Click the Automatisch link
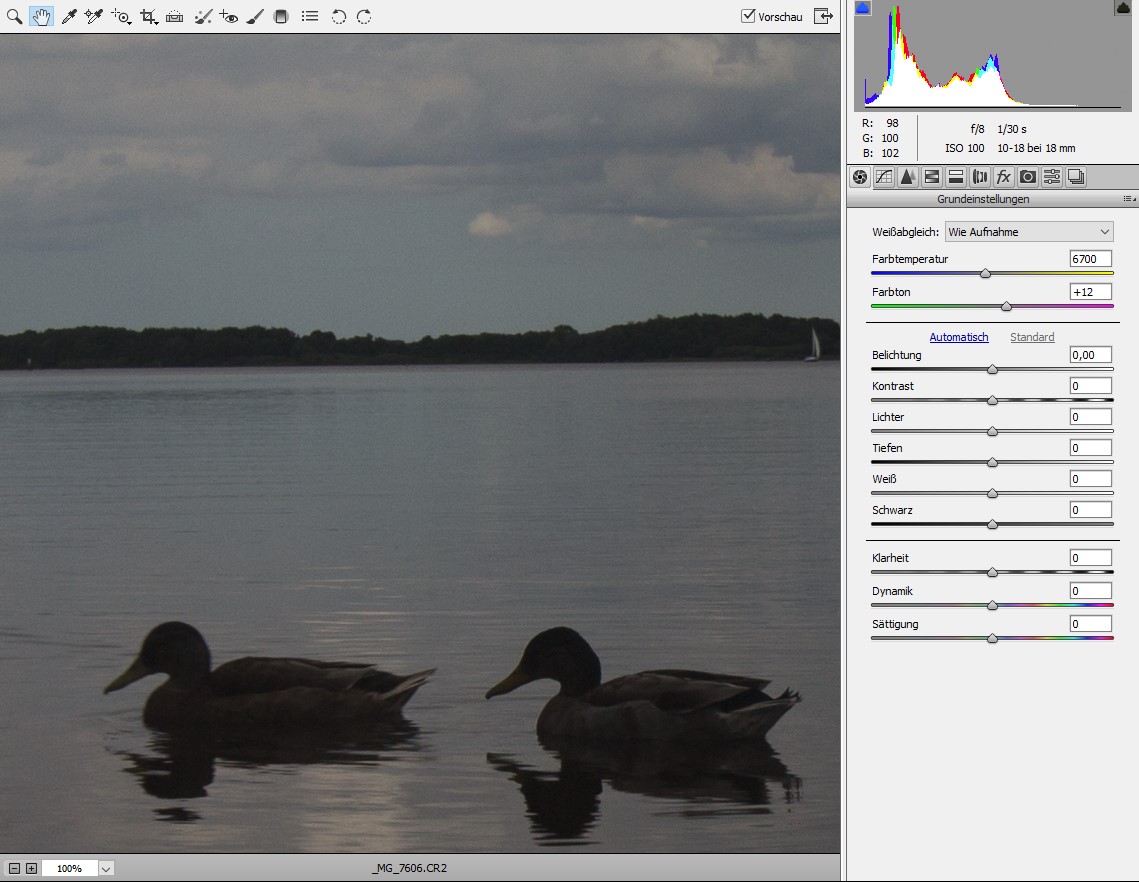 959,337
